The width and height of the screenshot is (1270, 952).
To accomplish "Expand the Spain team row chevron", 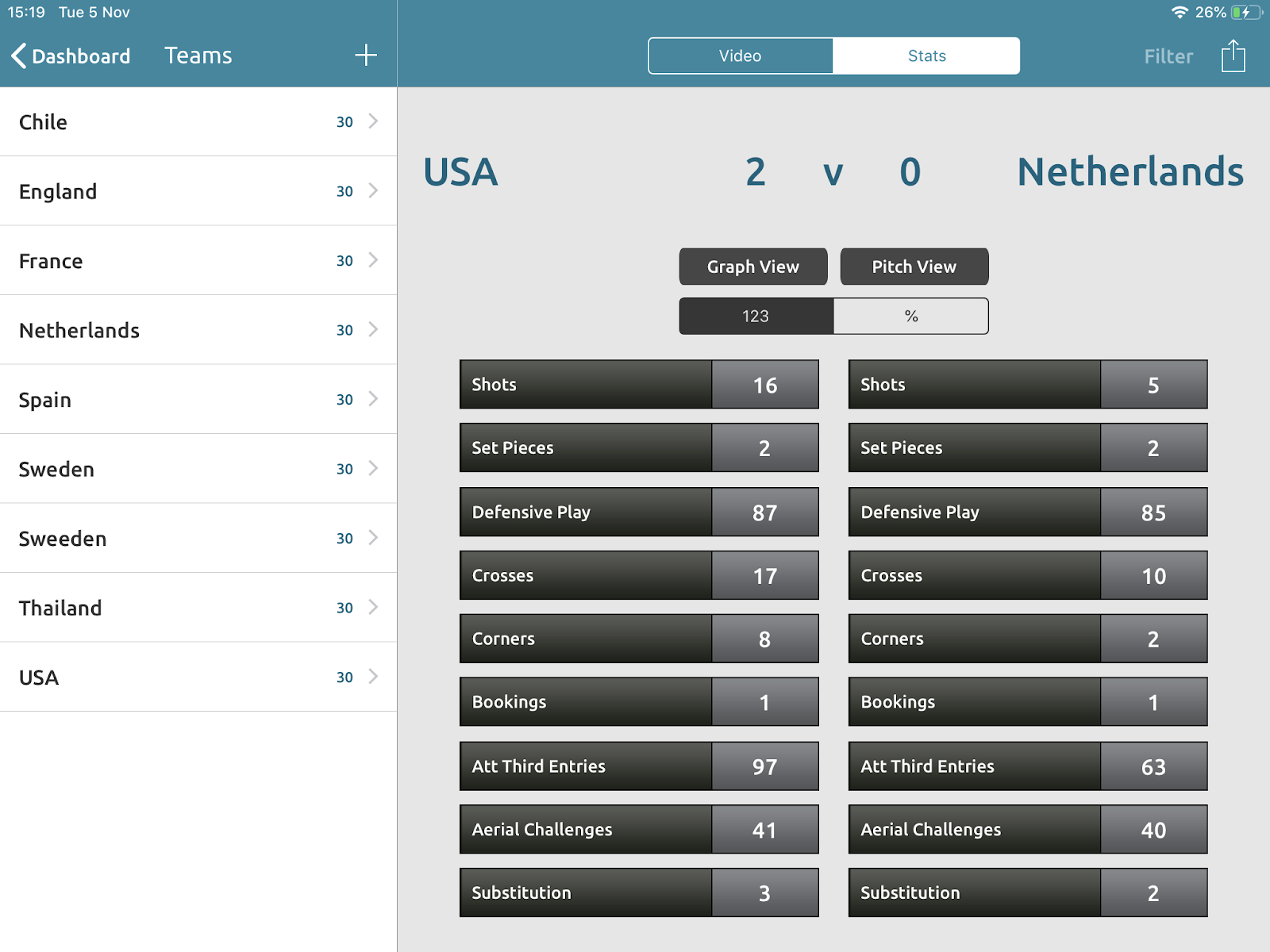I will point(373,399).
